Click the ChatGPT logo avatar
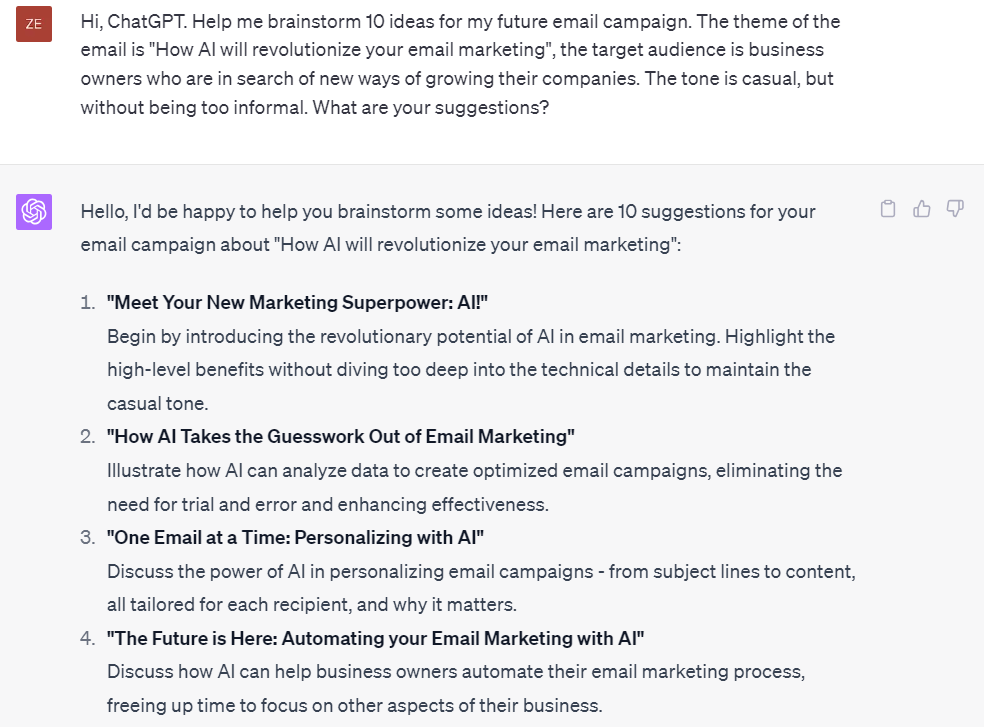This screenshot has width=984, height=727. click(x=34, y=212)
